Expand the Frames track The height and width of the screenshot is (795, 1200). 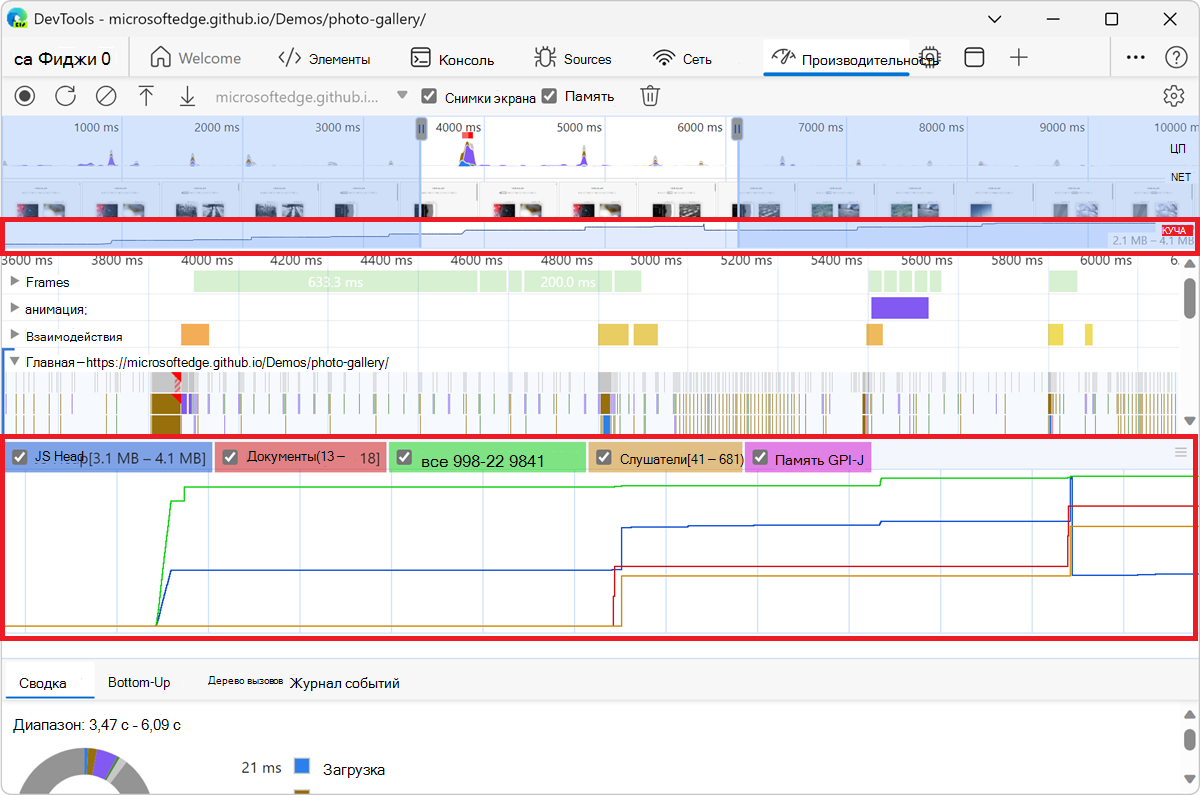coord(15,282)
